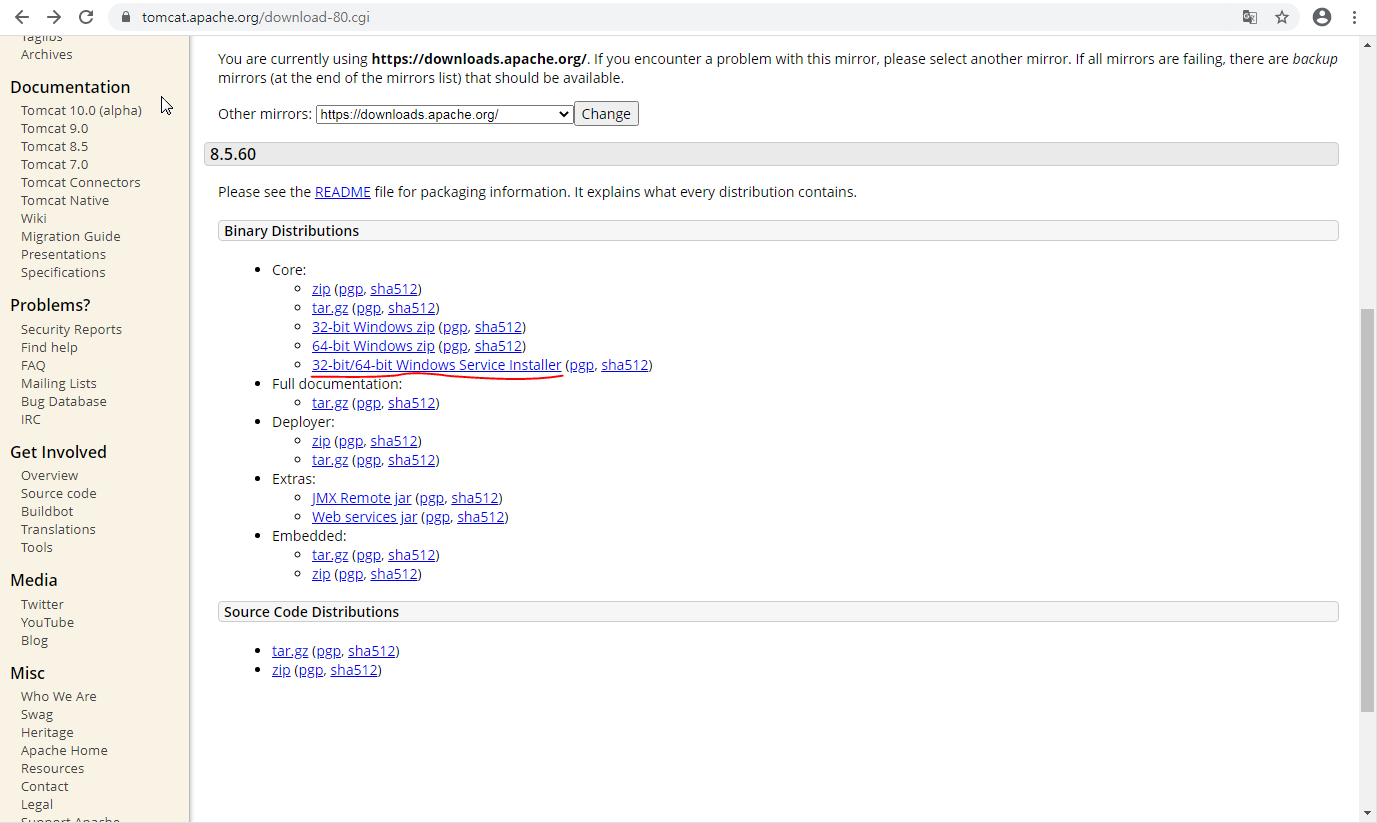1377x823 pixels.
Task: Click the scrollbar down arrow
Action: click(1367, 813)
